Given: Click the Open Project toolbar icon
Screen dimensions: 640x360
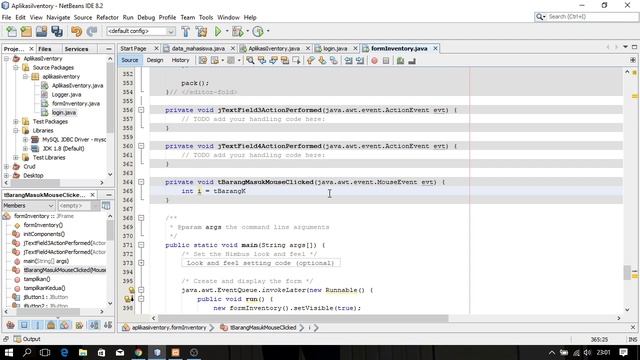Looking at the screenshot, I should [41, 31].
